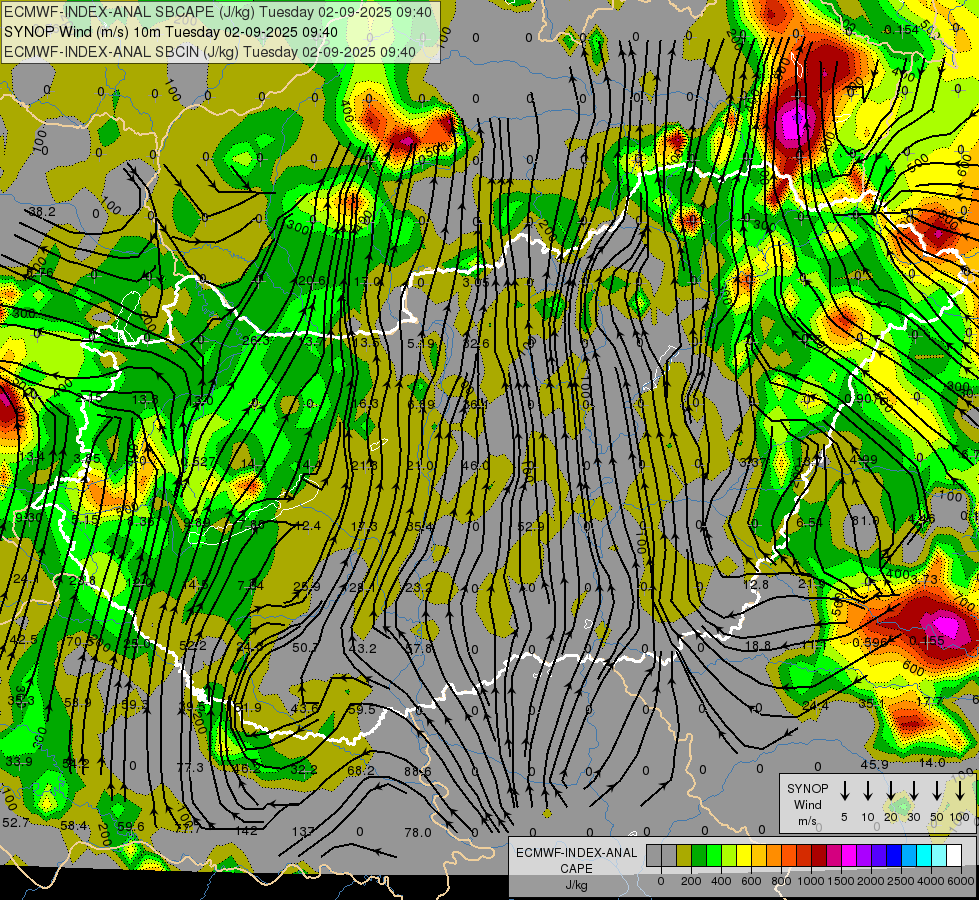Click the map value 4.99
The image size is (979, 900).
click(x=864, y=460)
